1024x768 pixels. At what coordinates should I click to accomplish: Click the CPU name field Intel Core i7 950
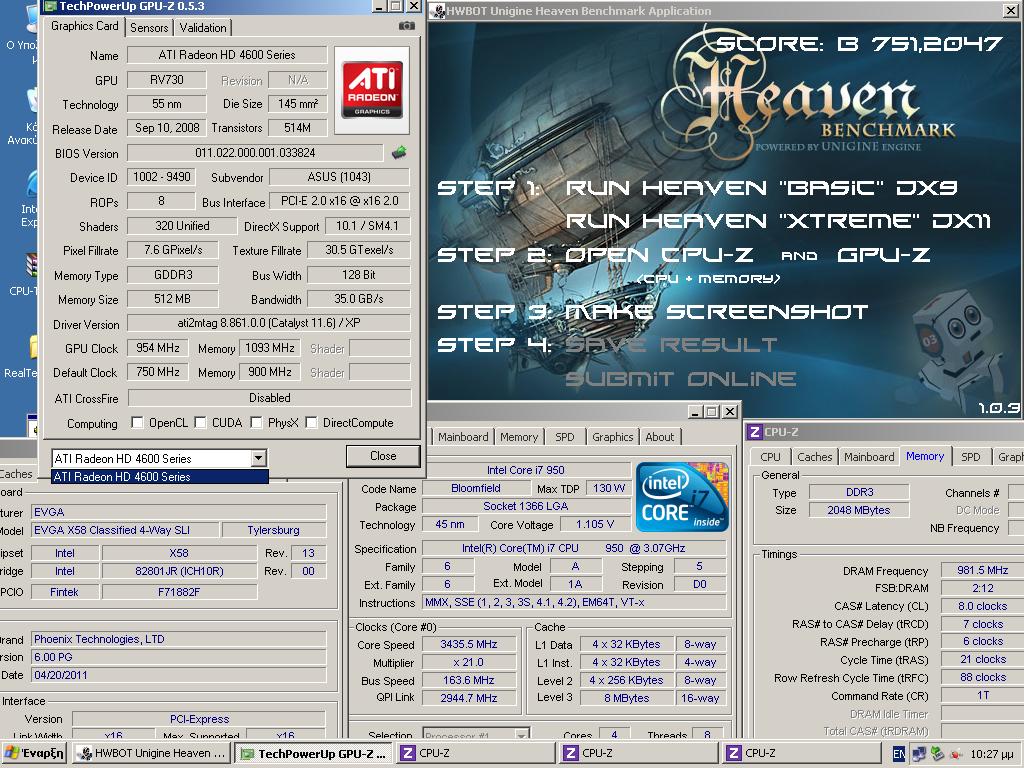click(526, 470)
